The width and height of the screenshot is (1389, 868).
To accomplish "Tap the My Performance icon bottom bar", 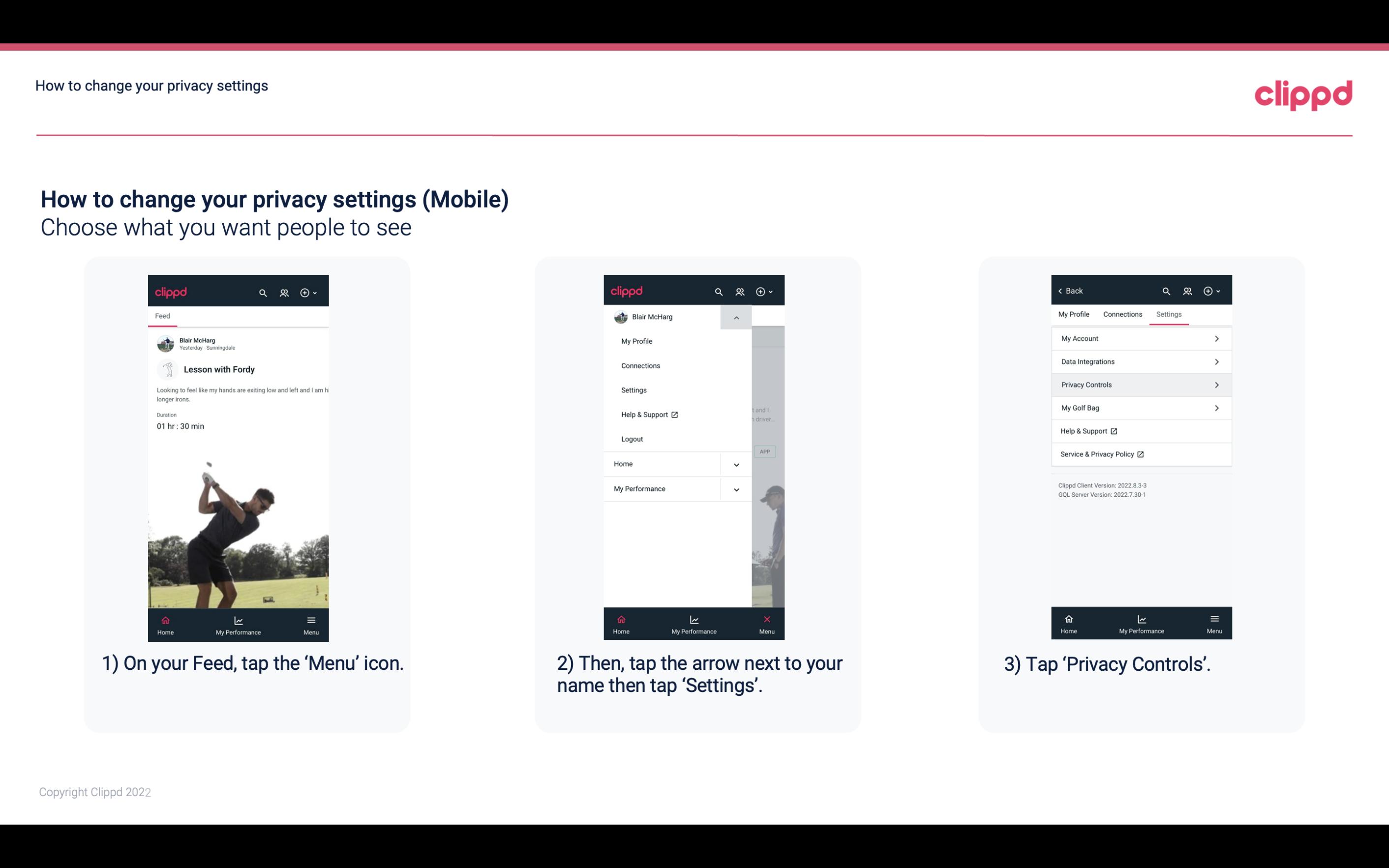I will (239, 623).
